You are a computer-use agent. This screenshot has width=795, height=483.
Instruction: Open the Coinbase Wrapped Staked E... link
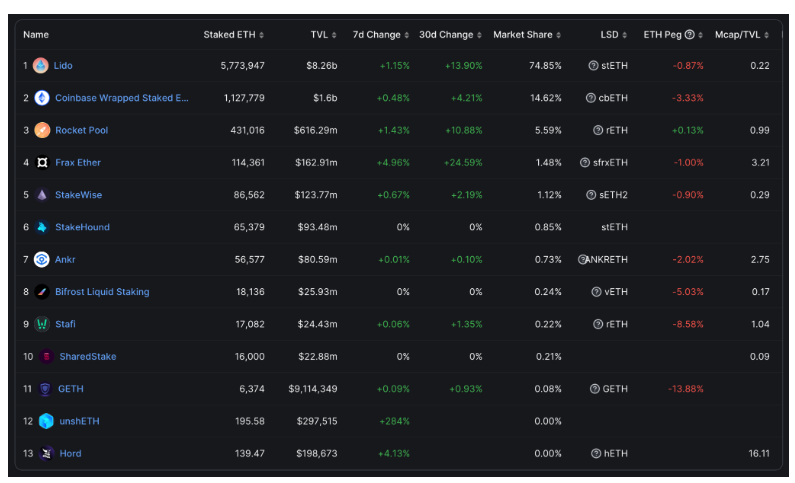(122, 98)
